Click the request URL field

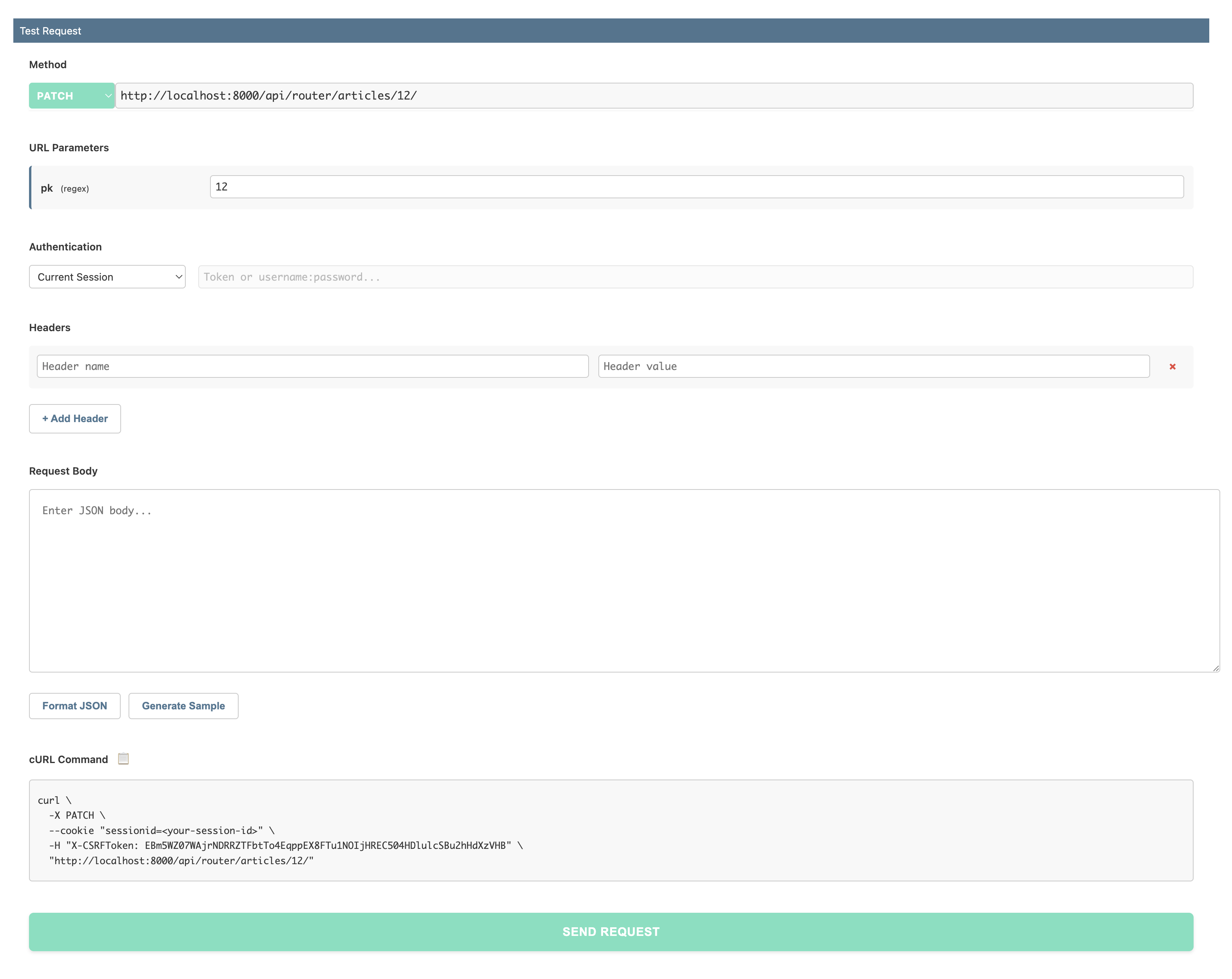point(654,96)
